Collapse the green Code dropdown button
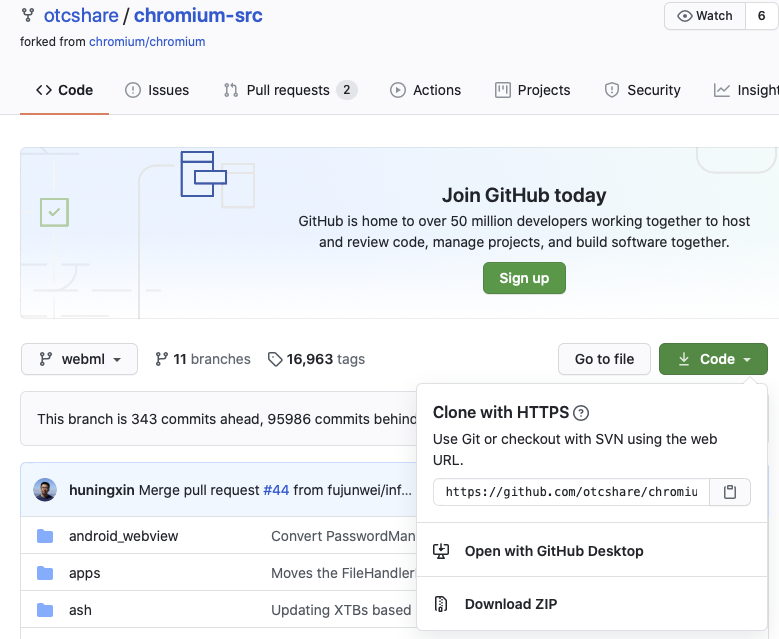Viewport: 779px width, 639px height. pos(713,359)
